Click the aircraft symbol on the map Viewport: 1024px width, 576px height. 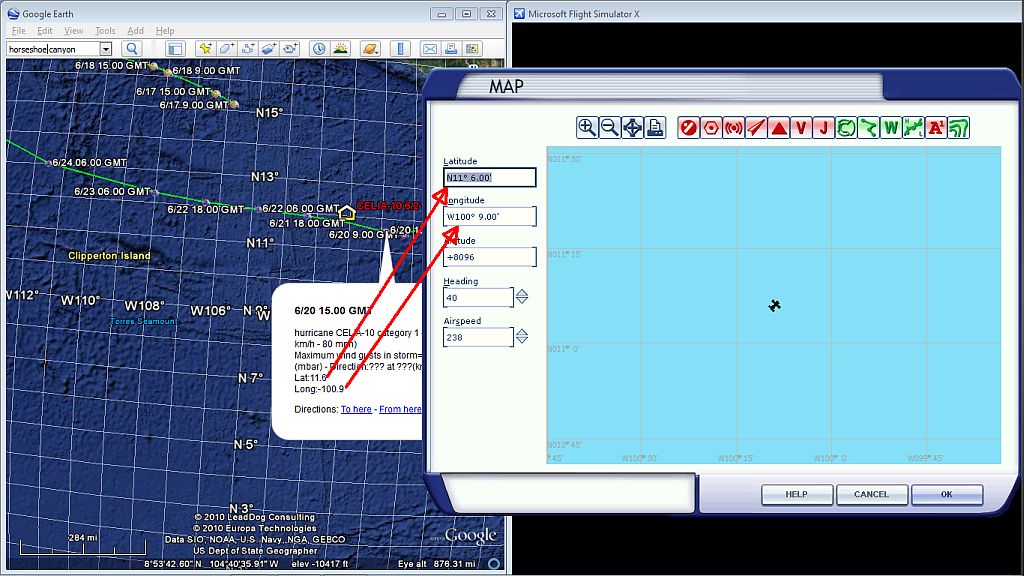click(775, 305)
